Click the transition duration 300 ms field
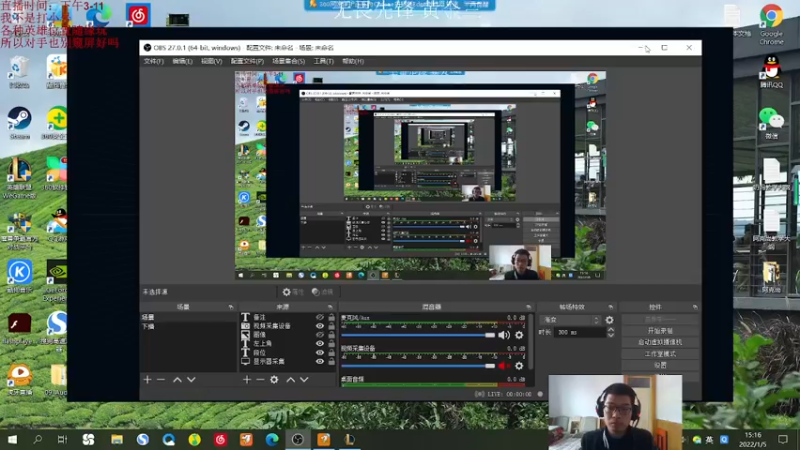Screen dimensions: 800x450 [580, 332]
